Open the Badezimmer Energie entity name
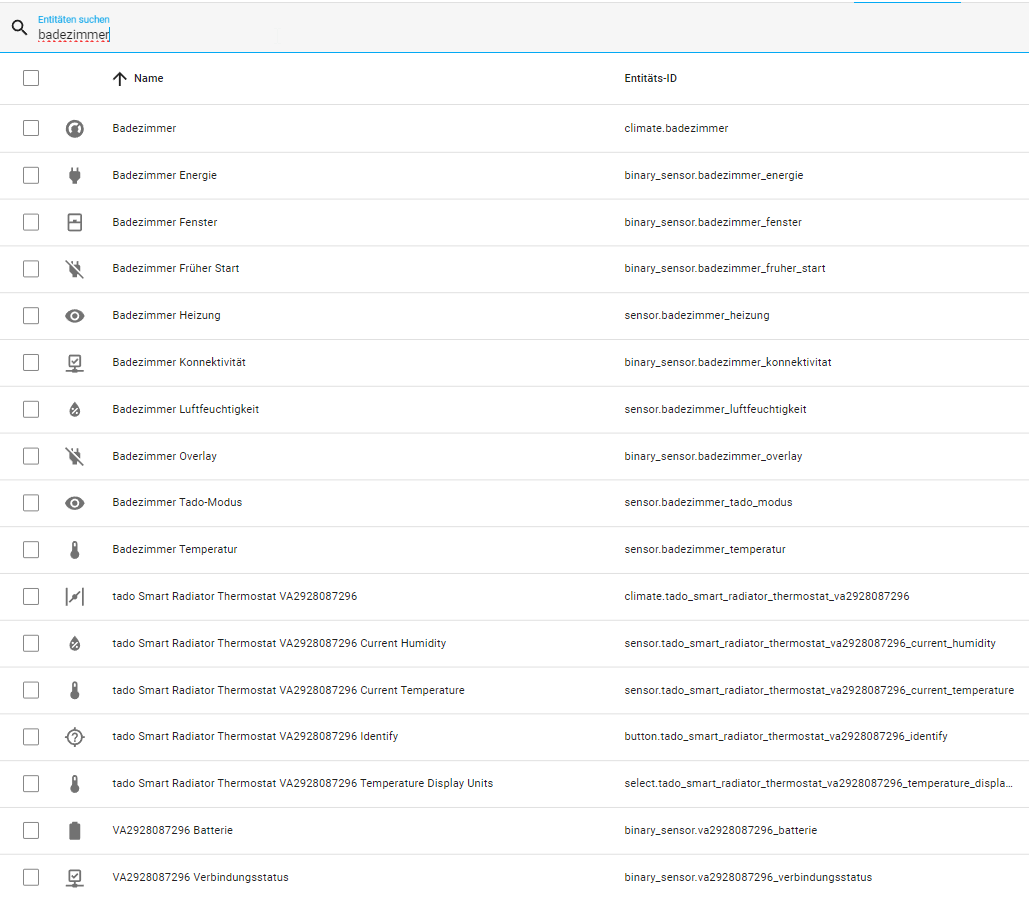1029x909 pixels. (164, 175)
